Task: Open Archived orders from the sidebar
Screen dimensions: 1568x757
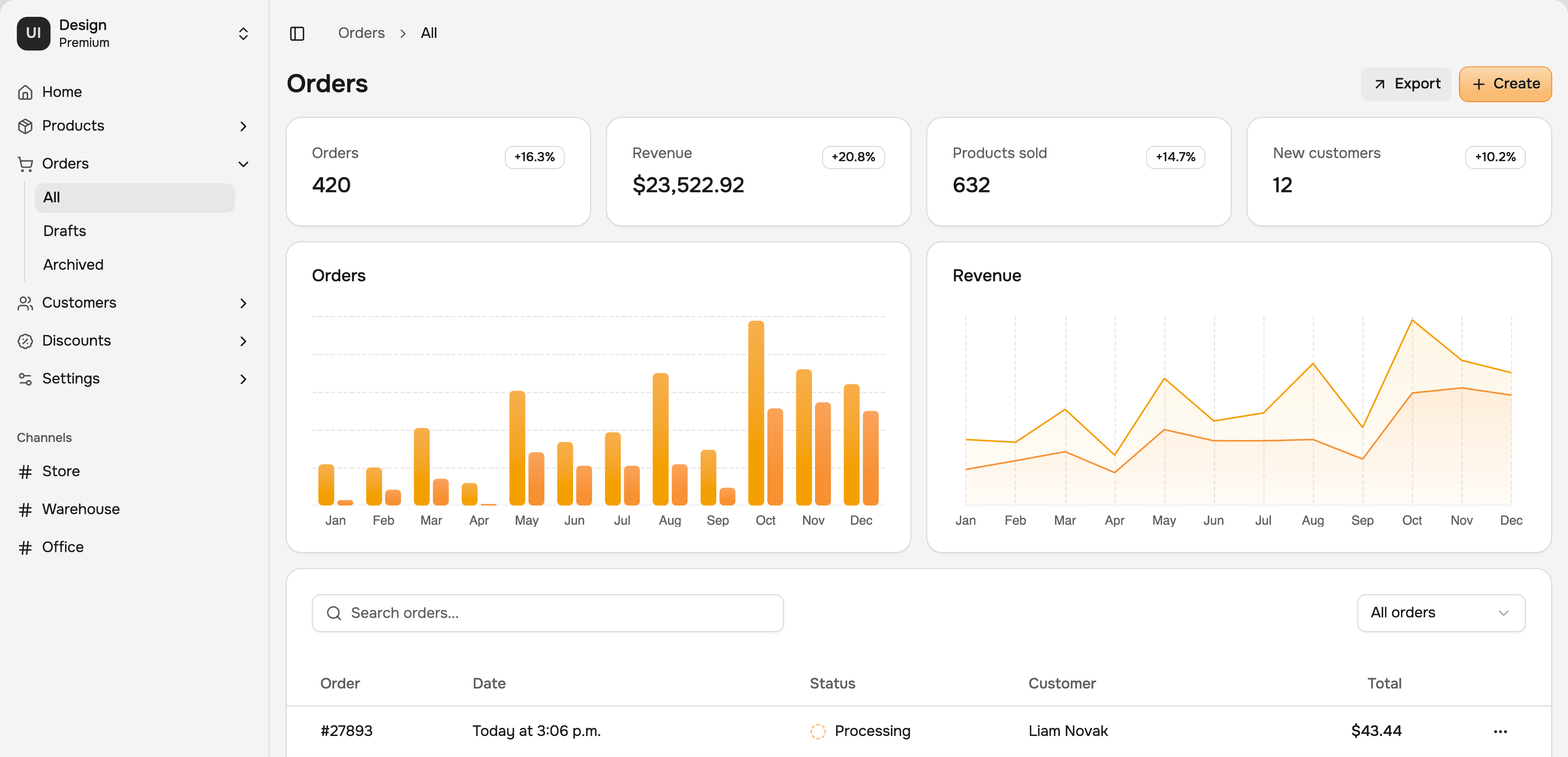Action: point(72,264)
